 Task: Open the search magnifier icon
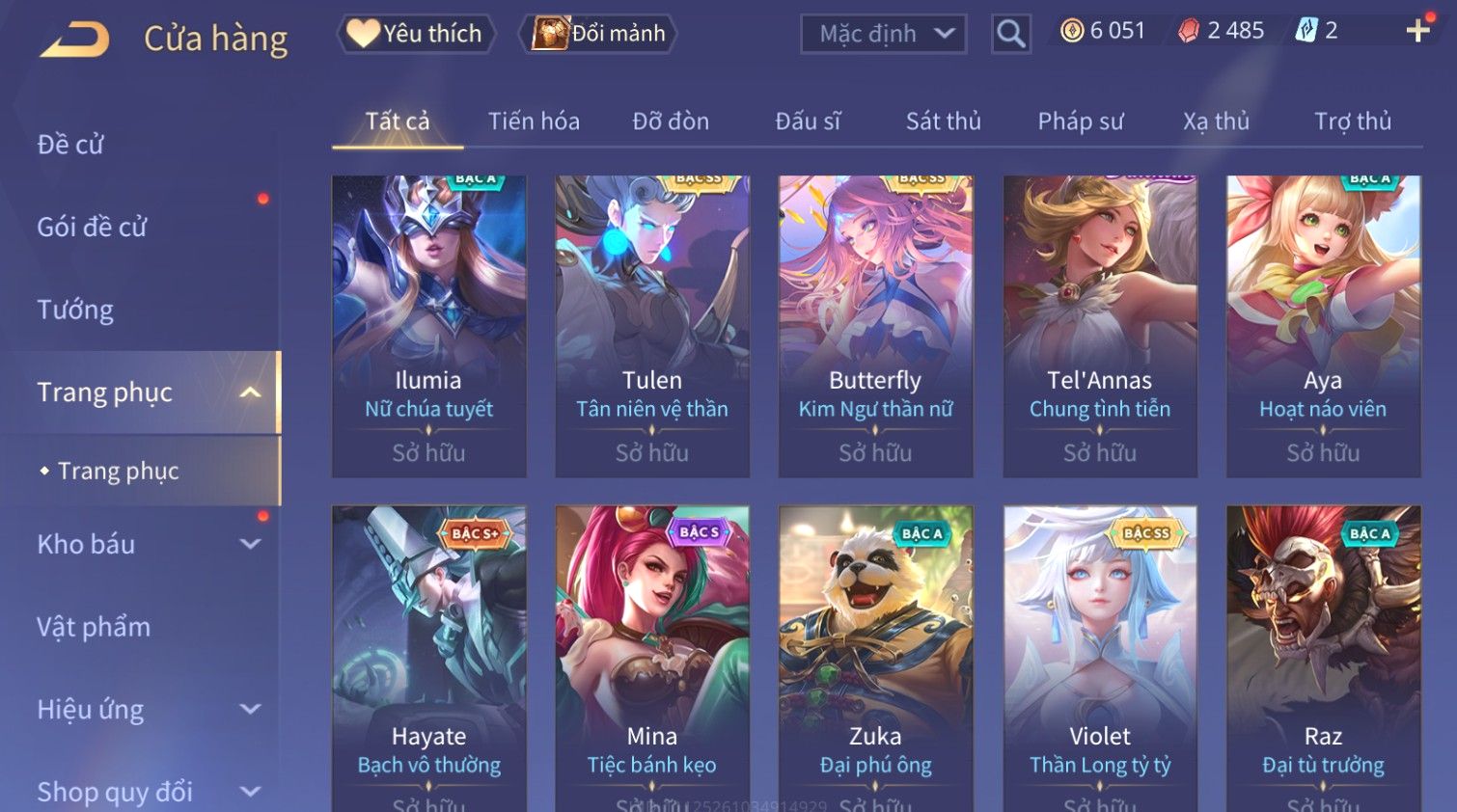click(x=1010, y=34)
